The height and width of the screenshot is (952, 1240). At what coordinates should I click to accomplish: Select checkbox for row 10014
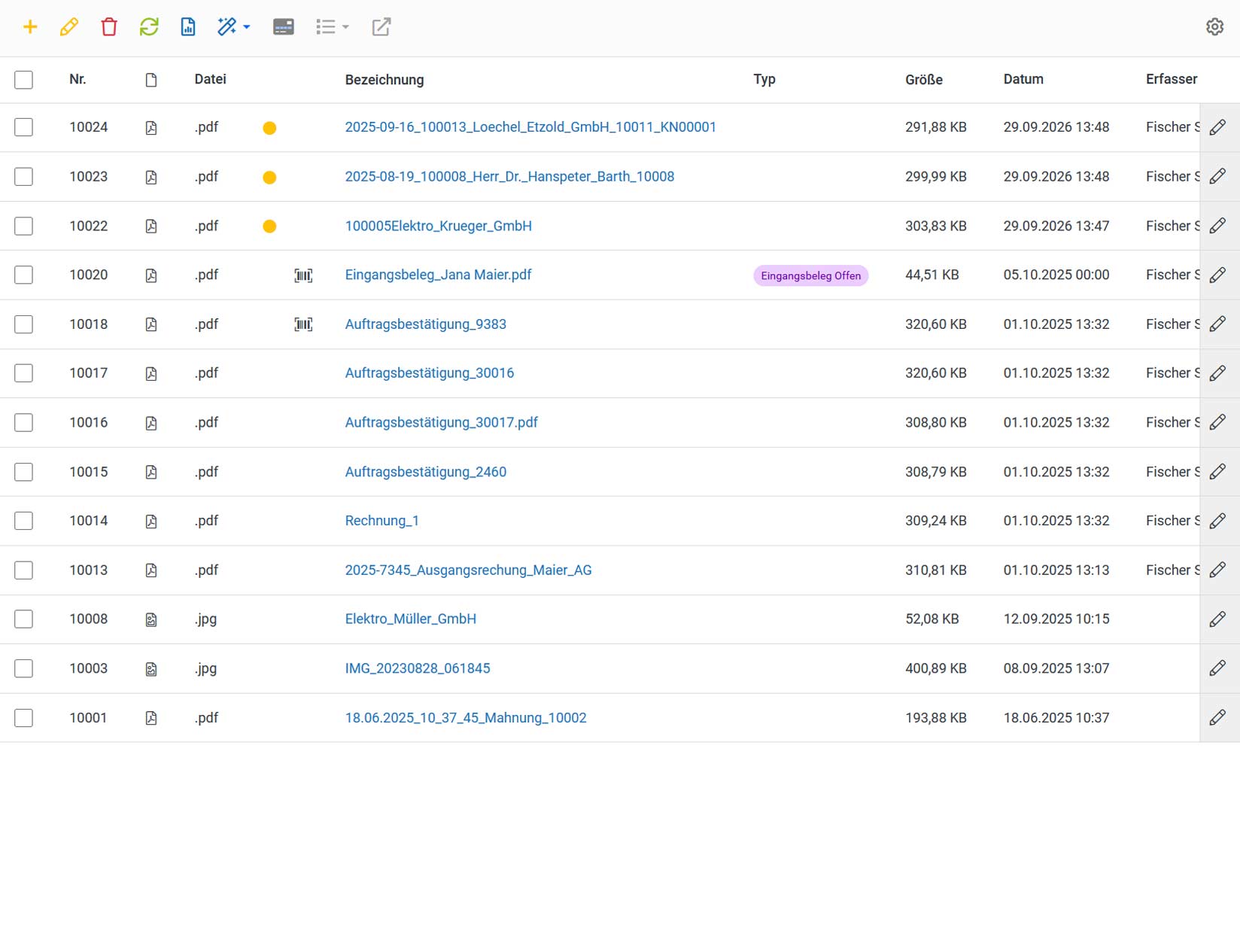pos(24,521)
